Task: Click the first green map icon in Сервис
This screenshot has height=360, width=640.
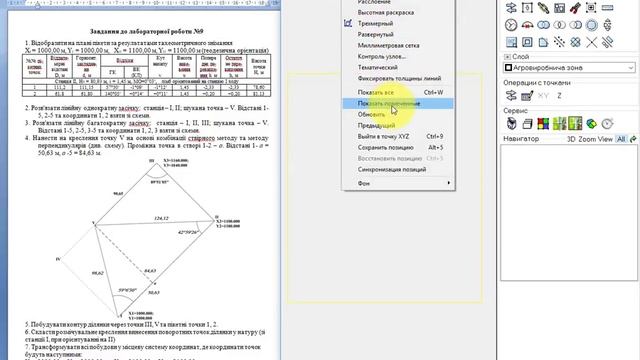Action: [559, 123]
